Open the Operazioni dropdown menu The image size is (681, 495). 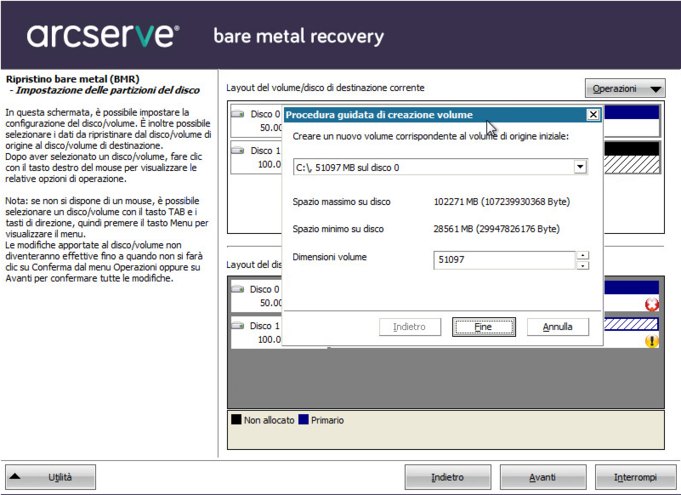pyautogui.click(x=625, y=89)
